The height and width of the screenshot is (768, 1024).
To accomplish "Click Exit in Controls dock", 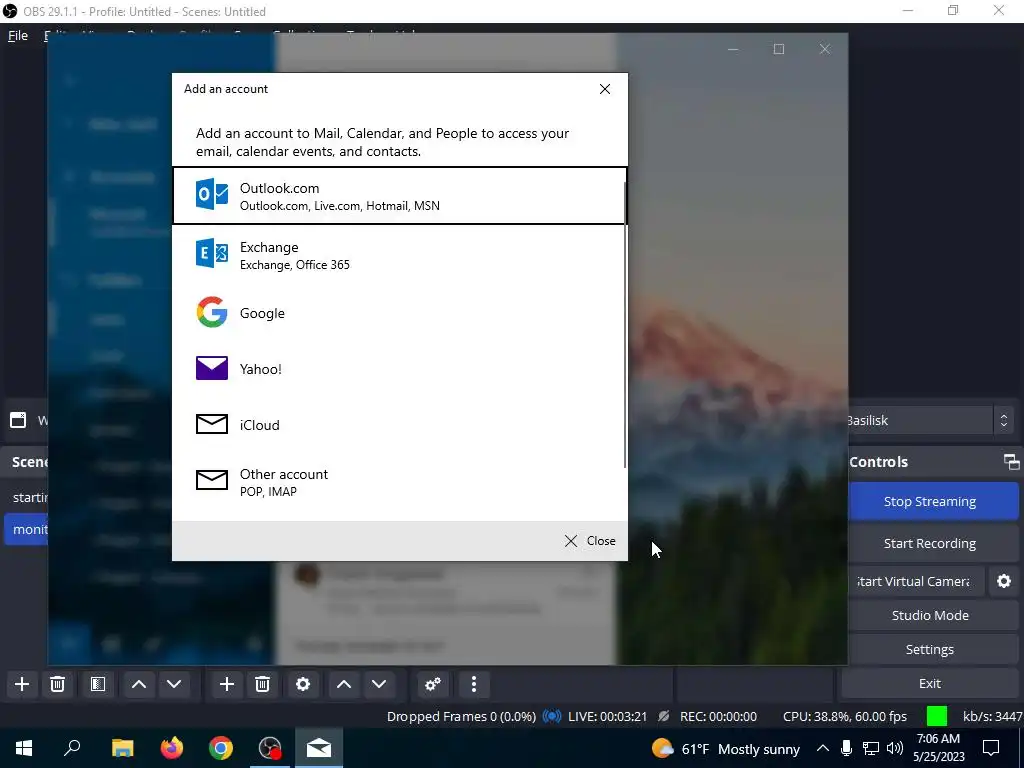I will [x=930, y=683].
